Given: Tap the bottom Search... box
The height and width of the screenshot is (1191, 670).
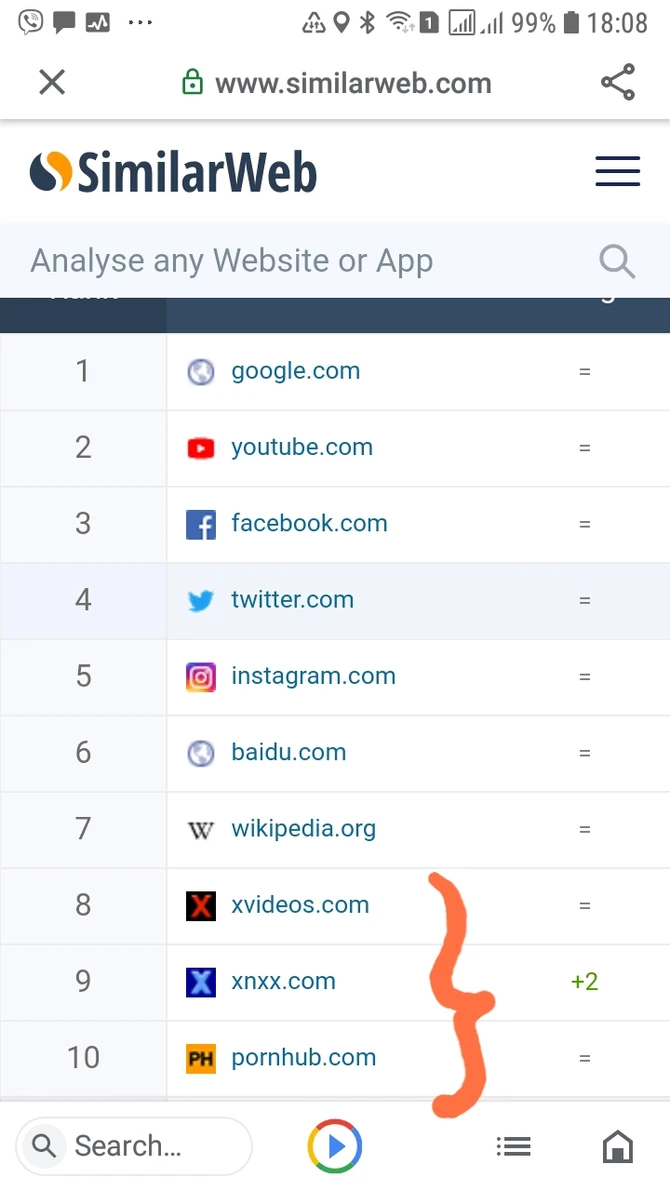Looking at the screenshot, I should coord(134,1146).
